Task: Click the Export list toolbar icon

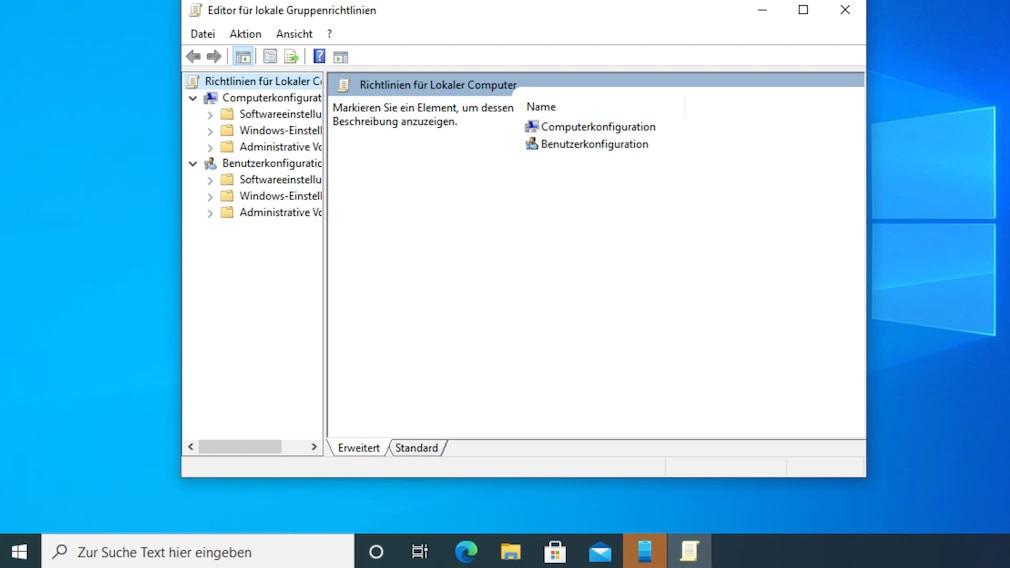Action: pyautogui.click(x=292, y=57)
